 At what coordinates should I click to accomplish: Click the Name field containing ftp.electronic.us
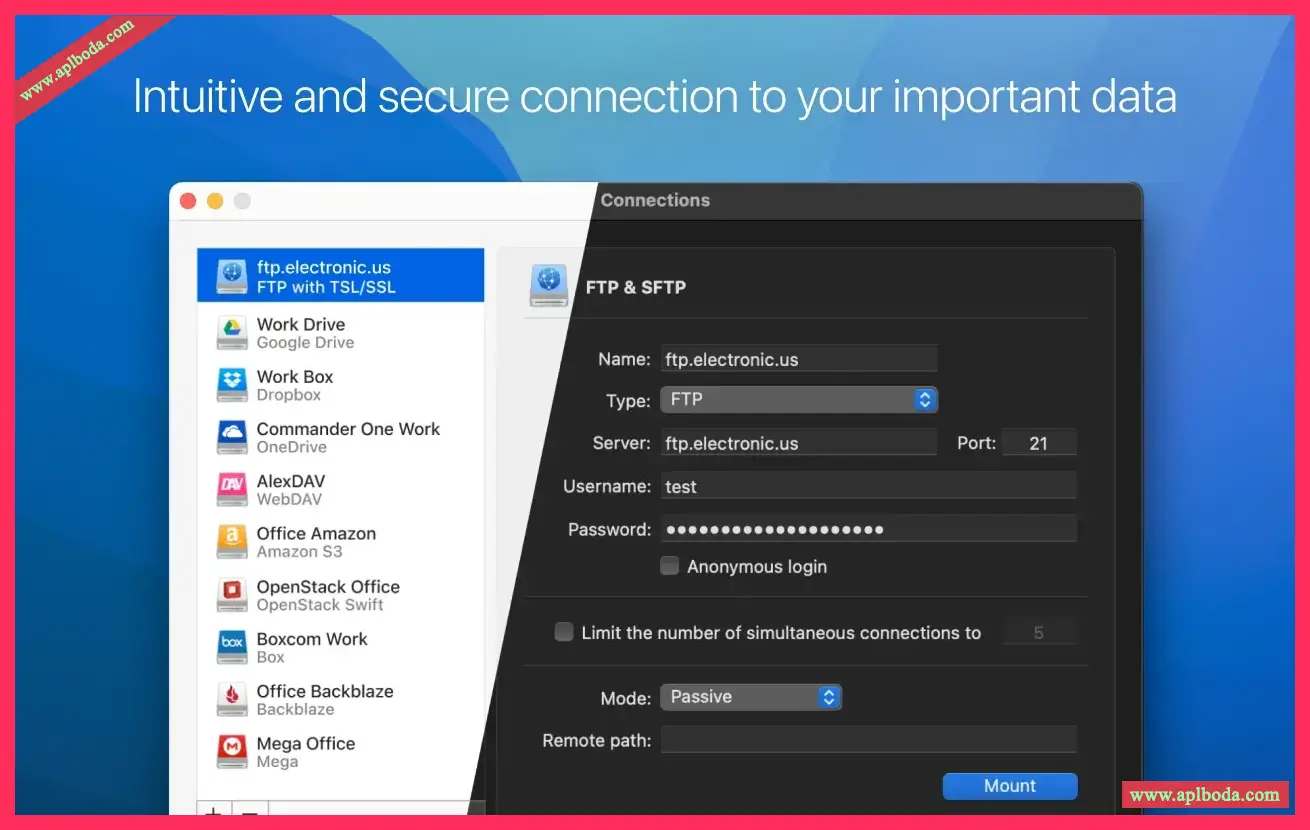pyautogui.click(x=799, y=359)
